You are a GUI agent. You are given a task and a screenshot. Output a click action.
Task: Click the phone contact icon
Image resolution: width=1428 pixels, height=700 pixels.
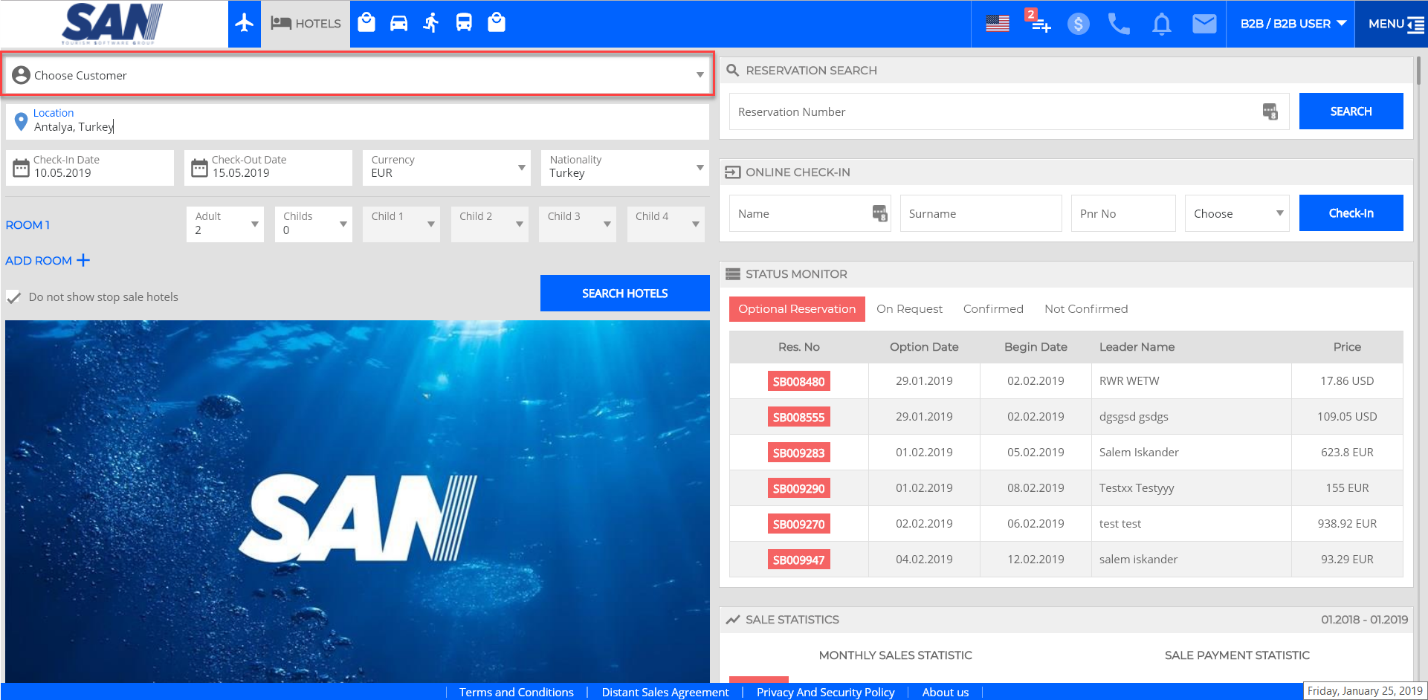1119,24
